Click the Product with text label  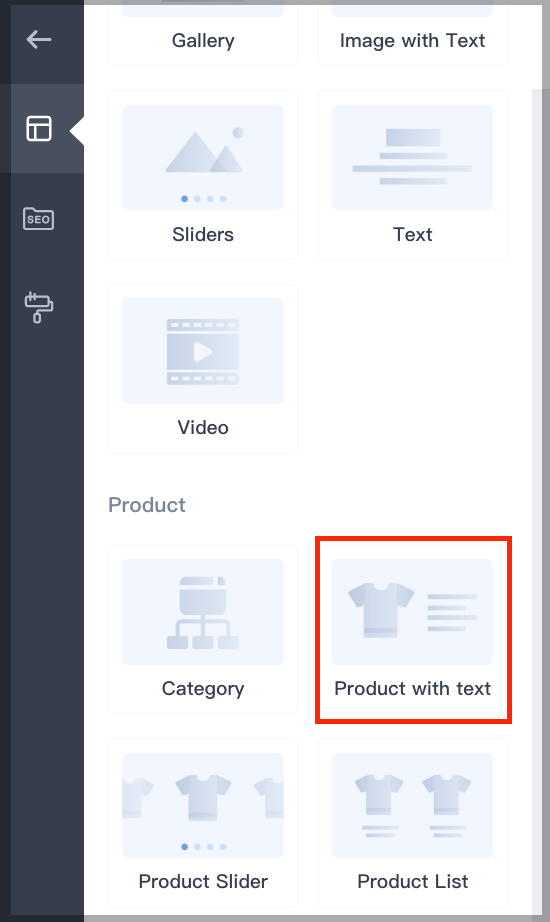[412, 689]
